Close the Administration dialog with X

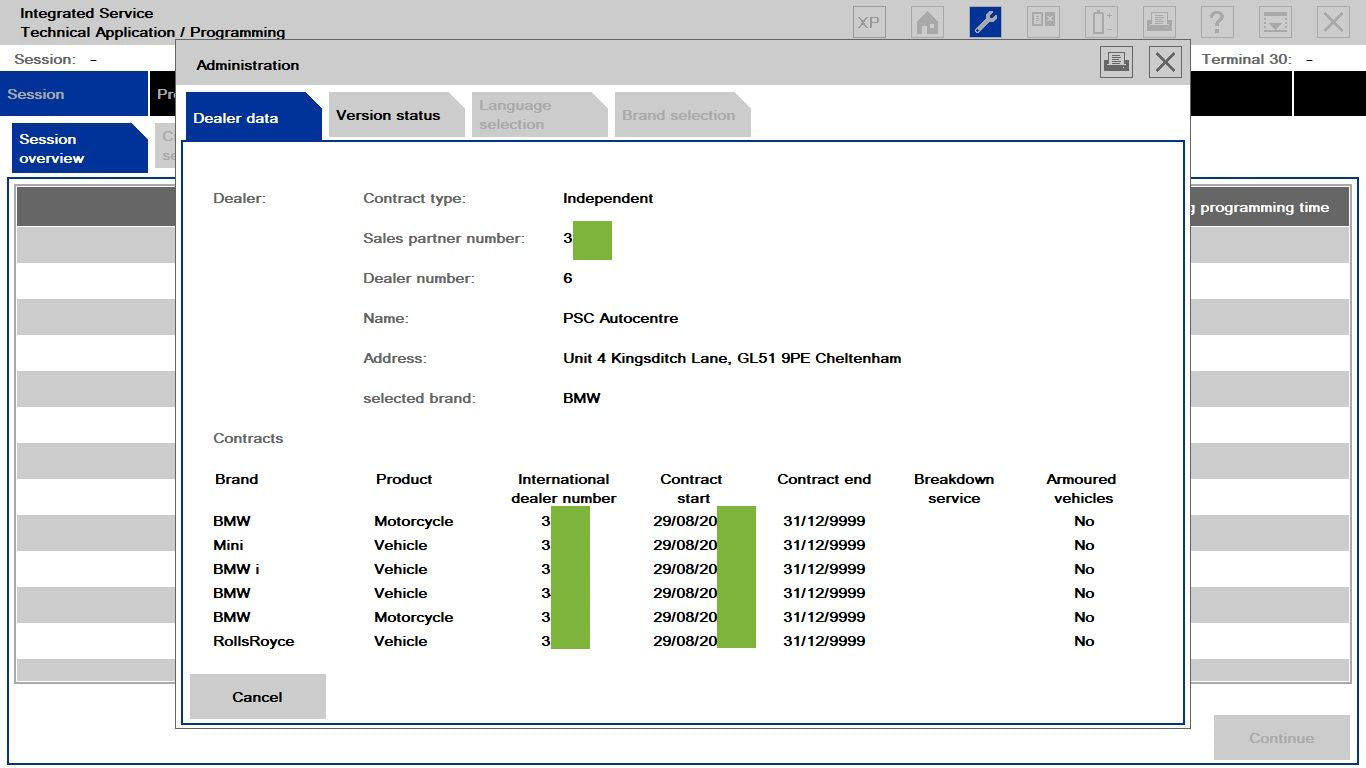point(1165,63)
